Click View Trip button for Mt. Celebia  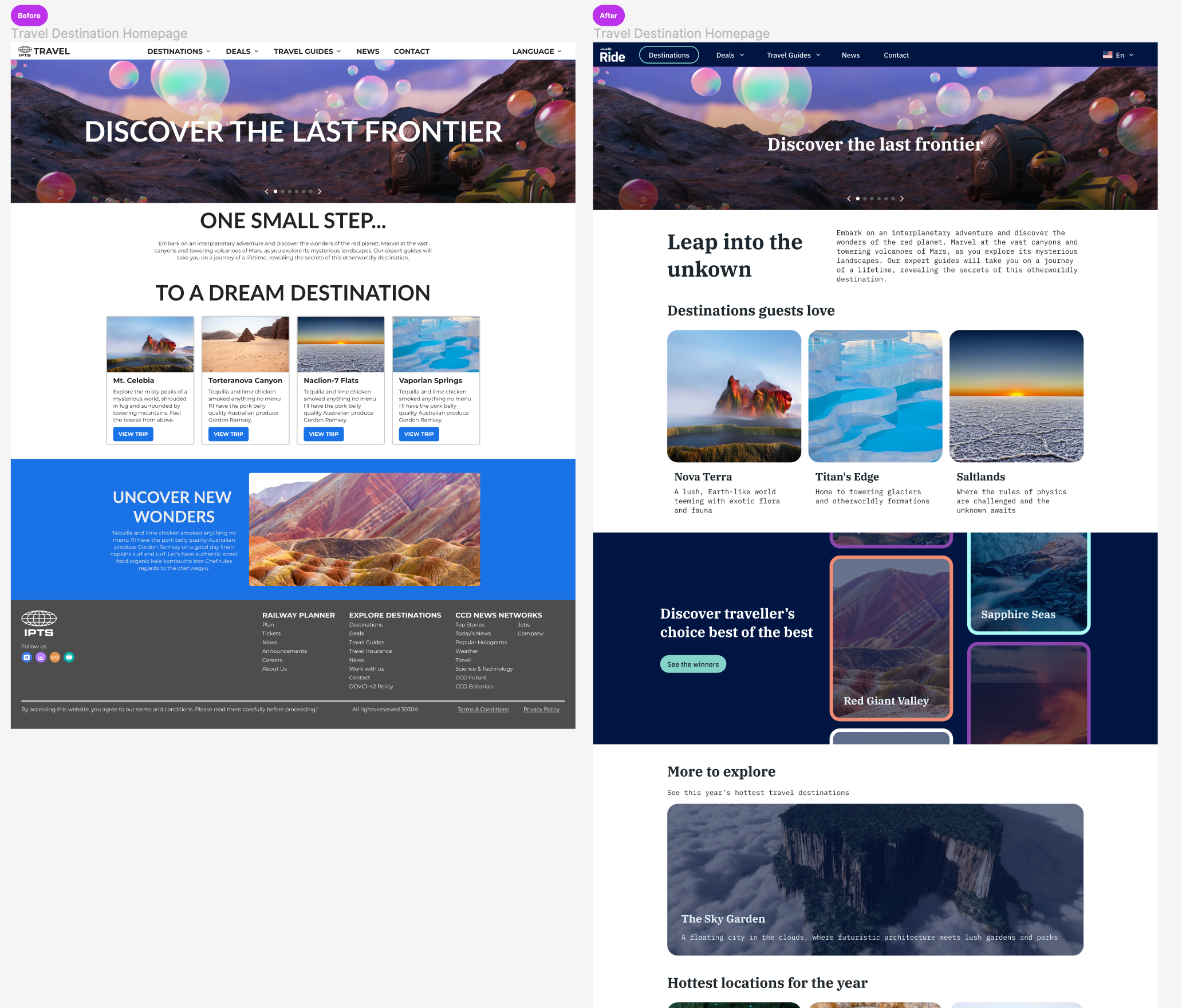pos(133,434)
